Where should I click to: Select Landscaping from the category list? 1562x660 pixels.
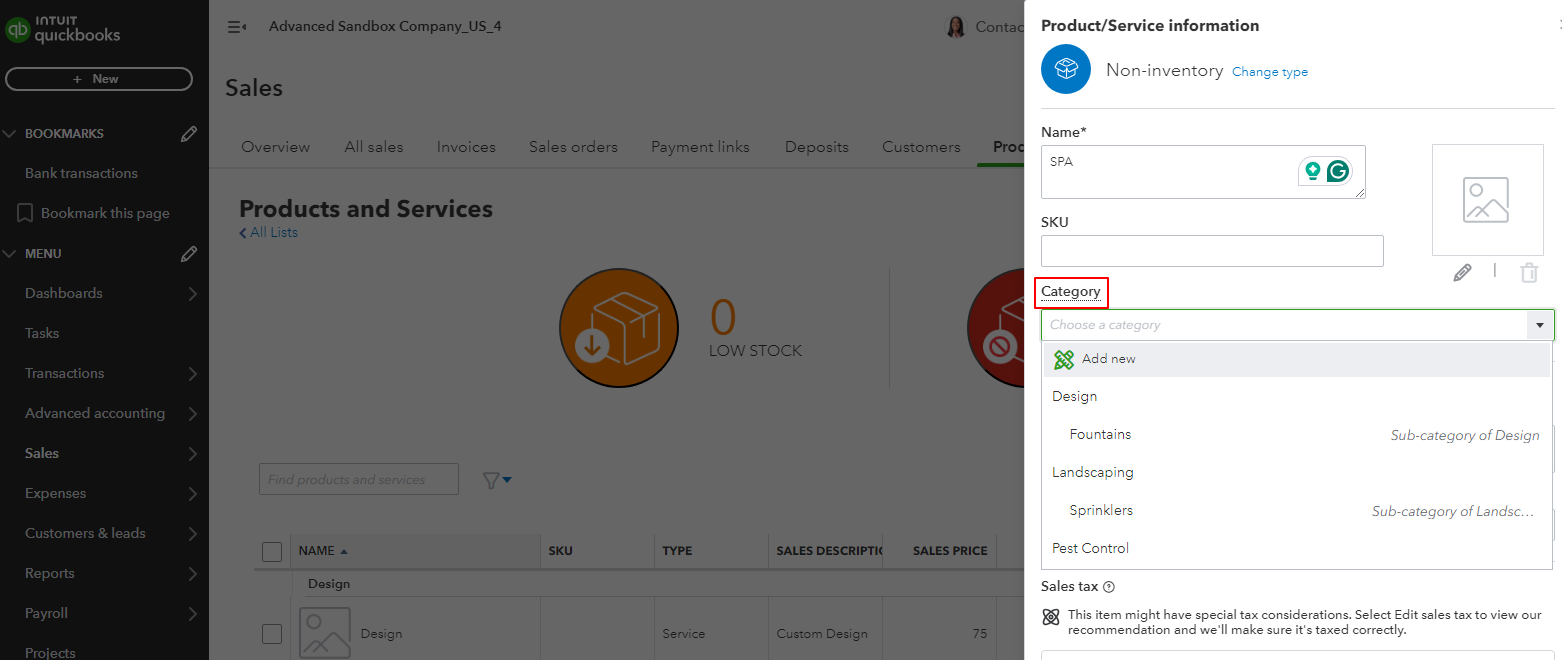point(1092,472)
